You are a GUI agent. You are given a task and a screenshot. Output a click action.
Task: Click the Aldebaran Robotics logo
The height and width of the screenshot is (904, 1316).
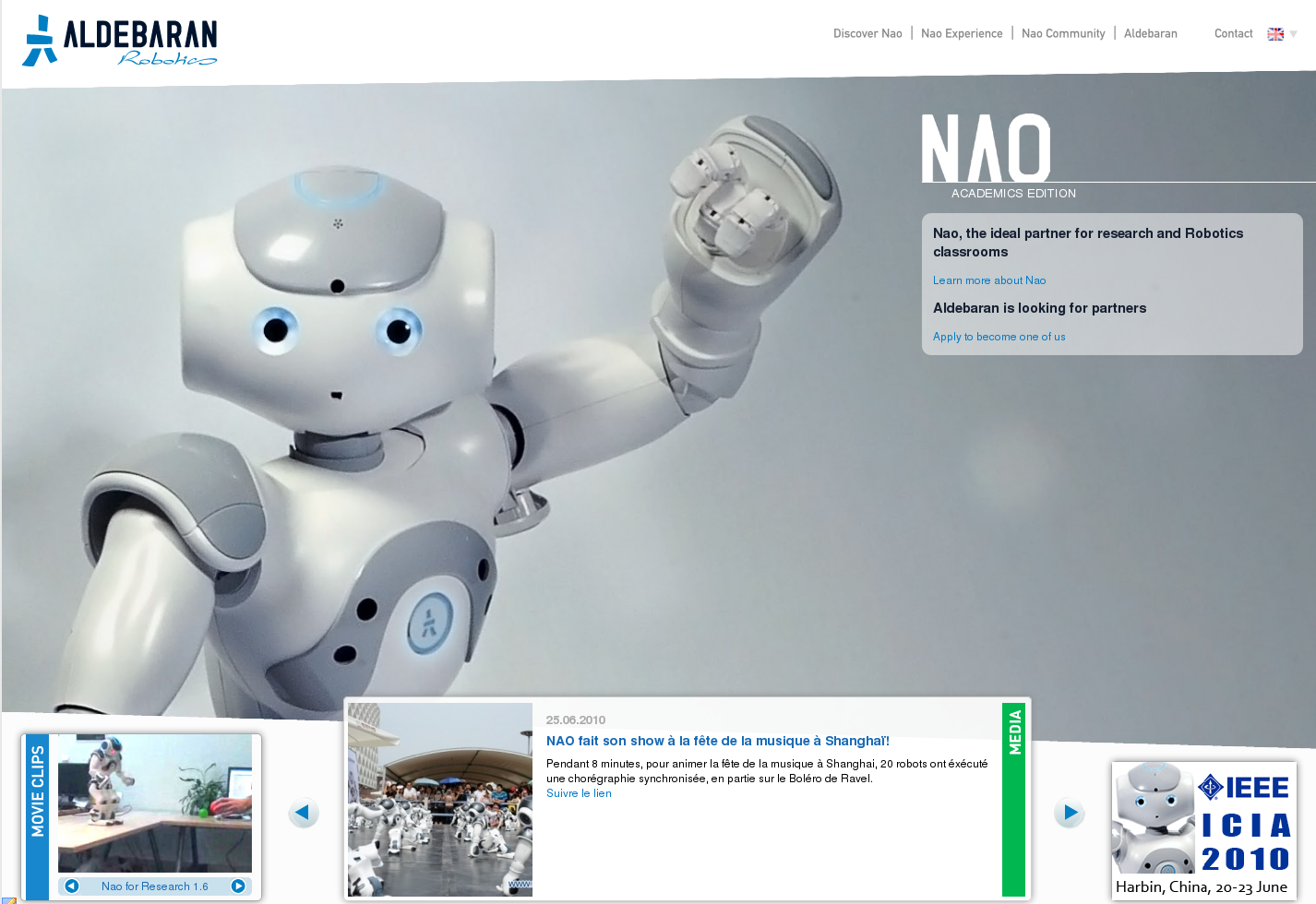118,42
